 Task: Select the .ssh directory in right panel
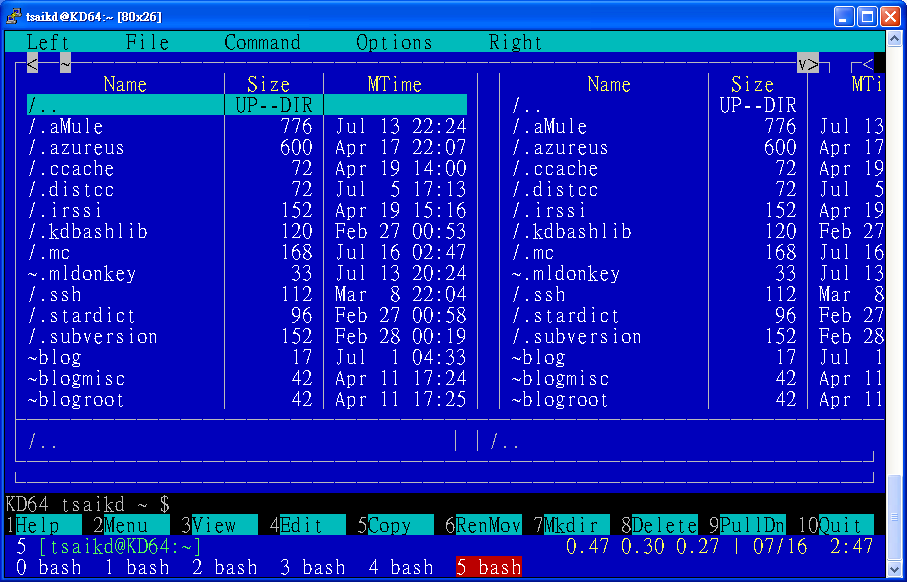(539, 295)
